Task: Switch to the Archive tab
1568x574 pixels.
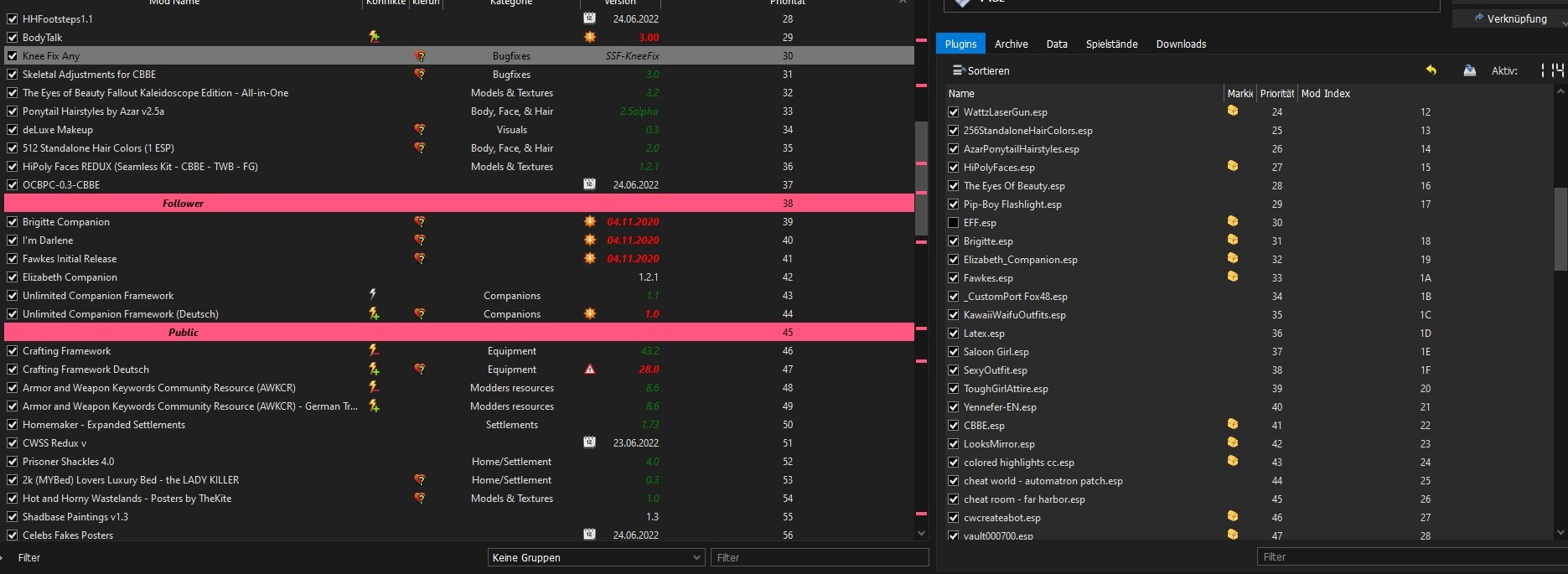Action: tap(1012, 44)
